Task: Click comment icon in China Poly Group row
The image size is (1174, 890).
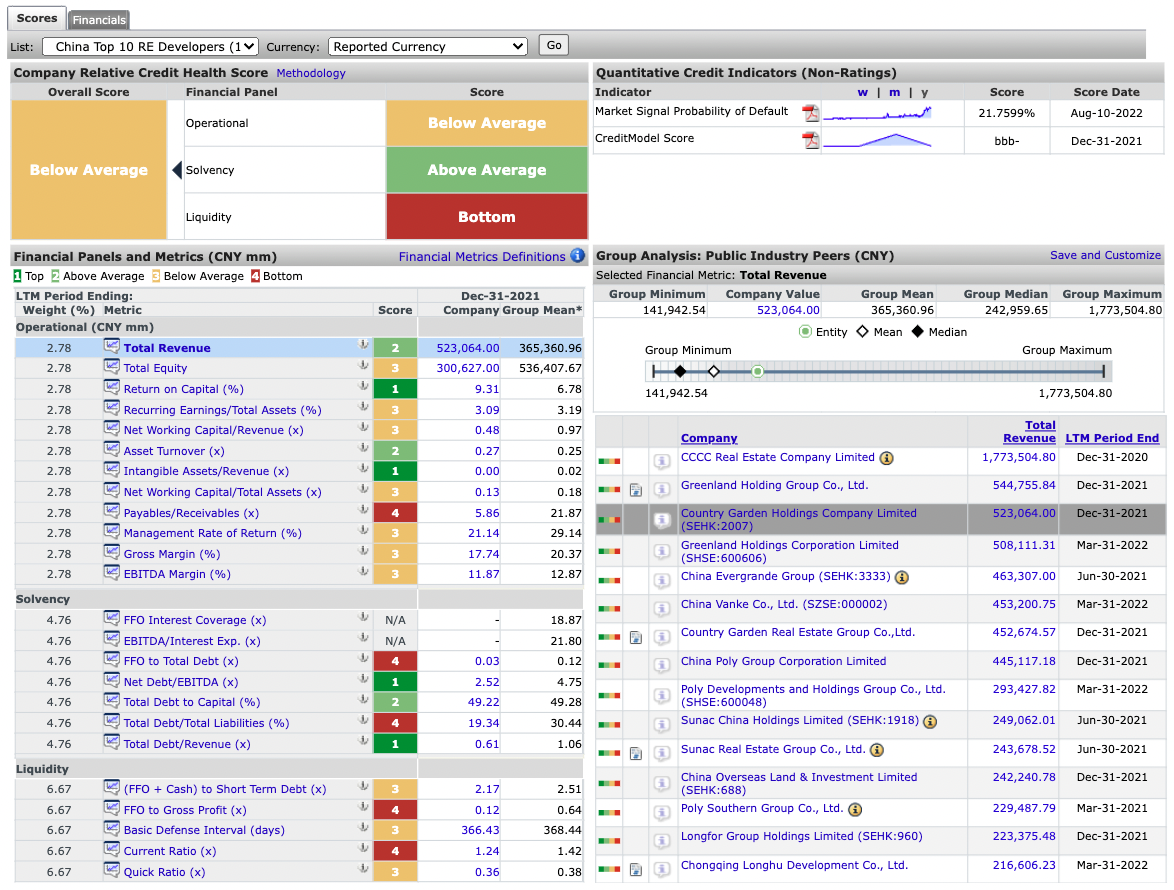Action: [661, 665]
